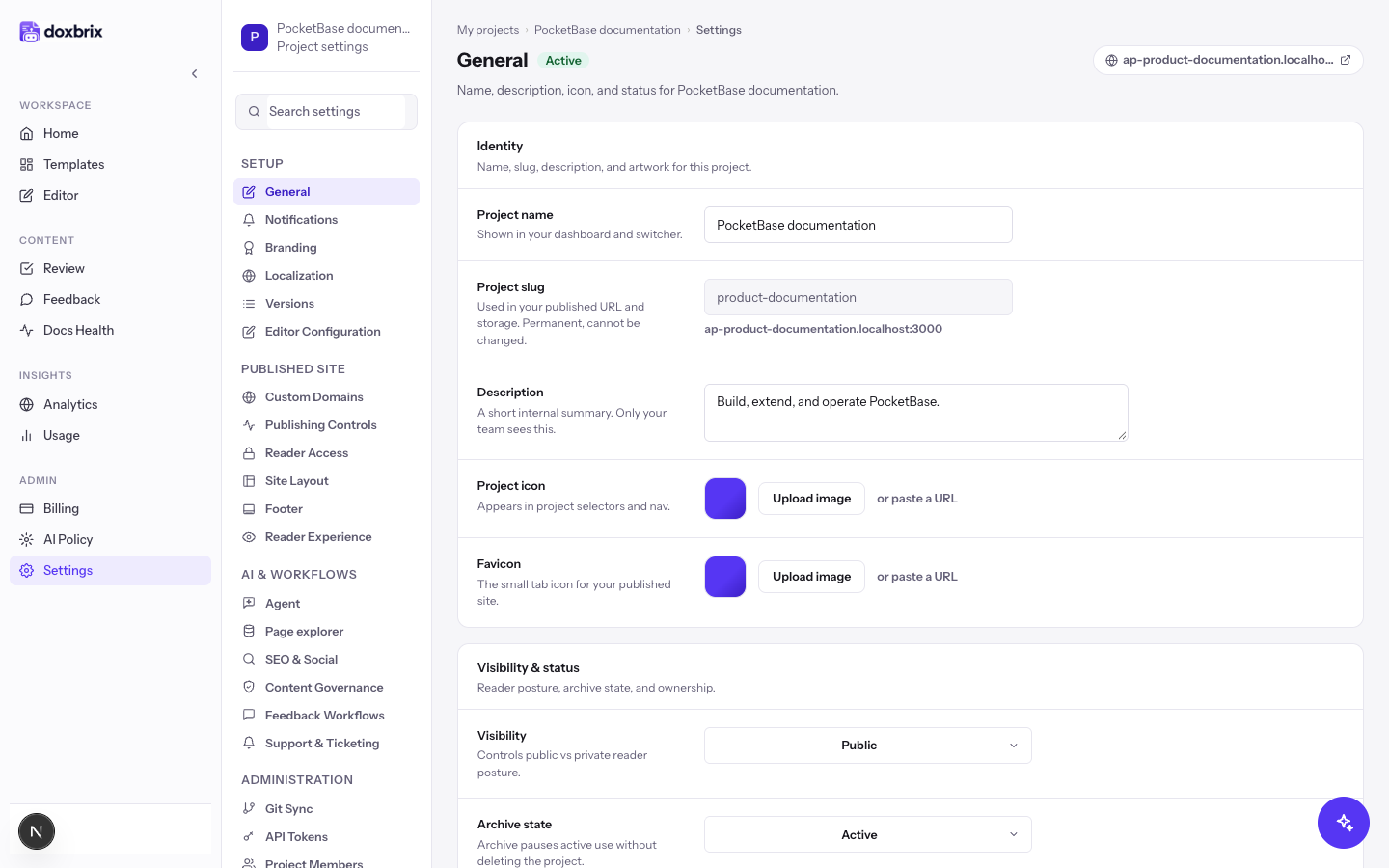
Task: Click the Usage bar chart icon
Action: click(x=27, y=435)
